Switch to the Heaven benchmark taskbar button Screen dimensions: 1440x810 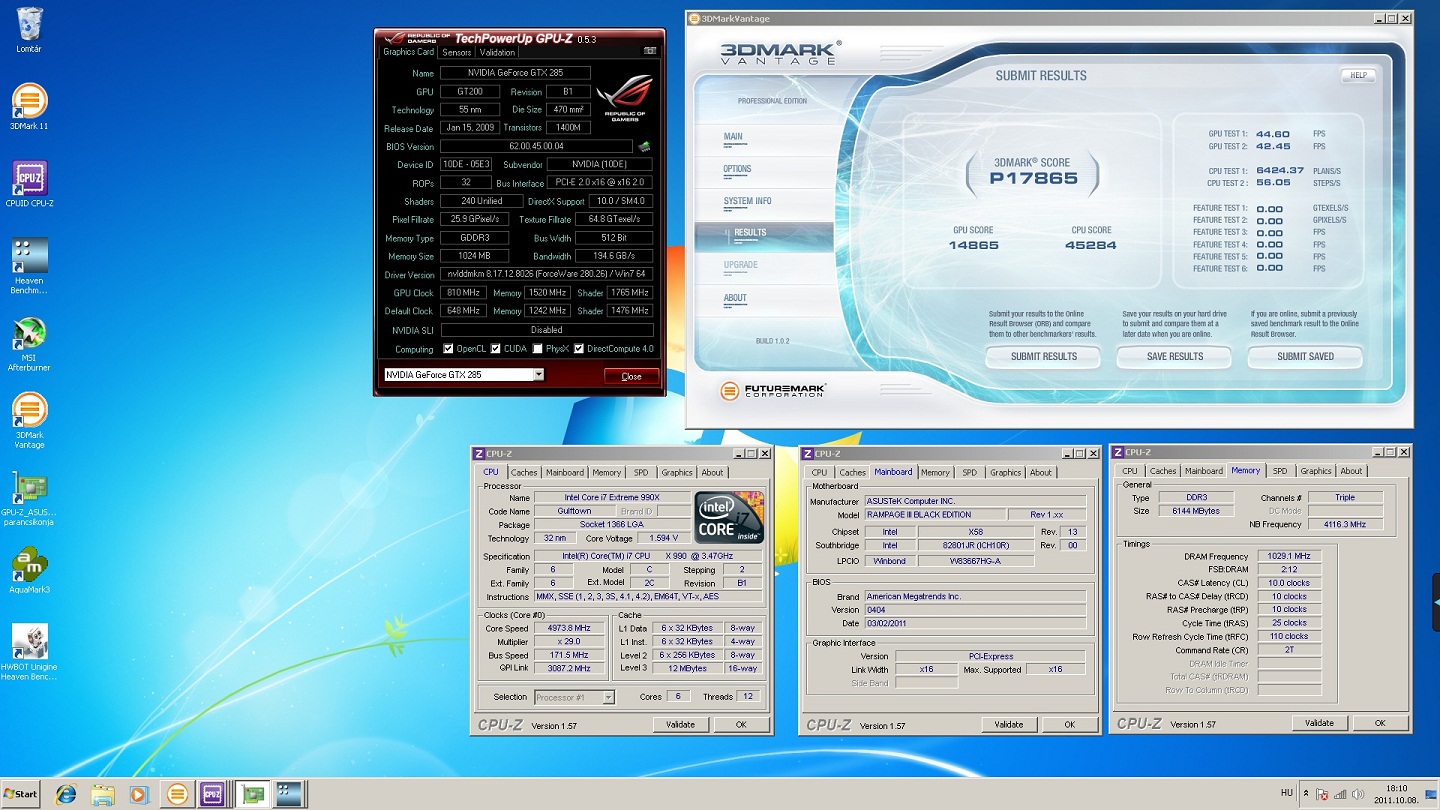[x=288, y=794]
